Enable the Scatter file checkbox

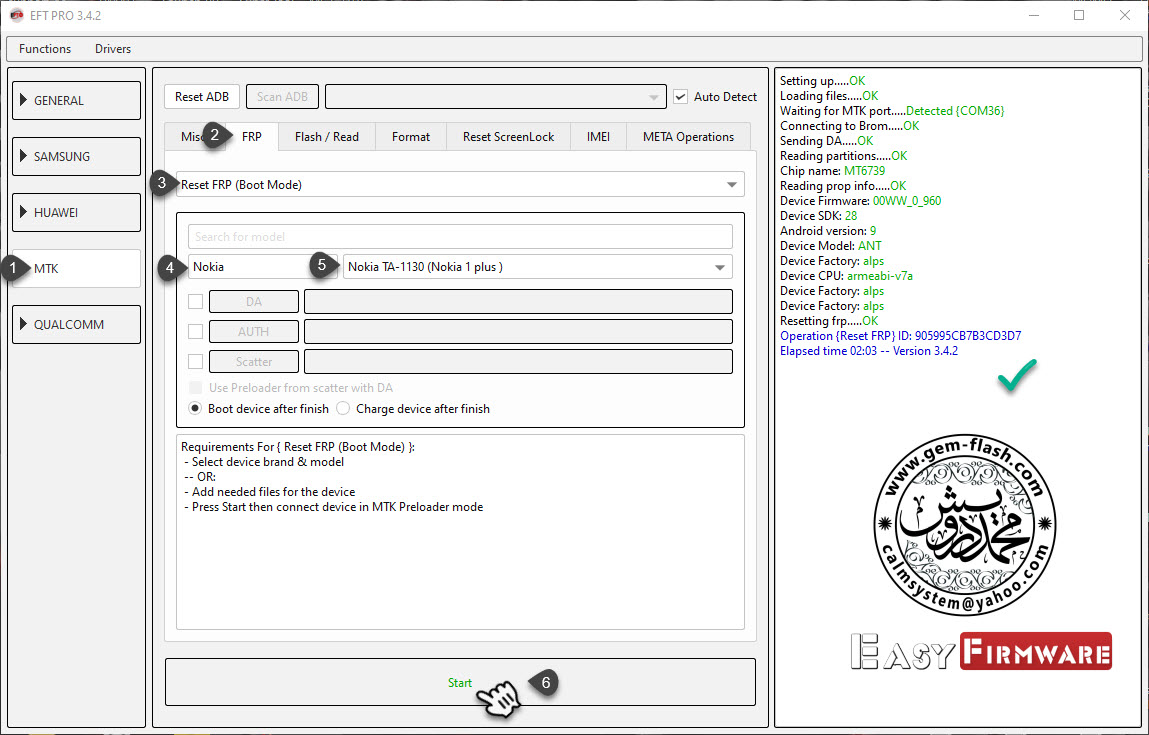(196, 361)
